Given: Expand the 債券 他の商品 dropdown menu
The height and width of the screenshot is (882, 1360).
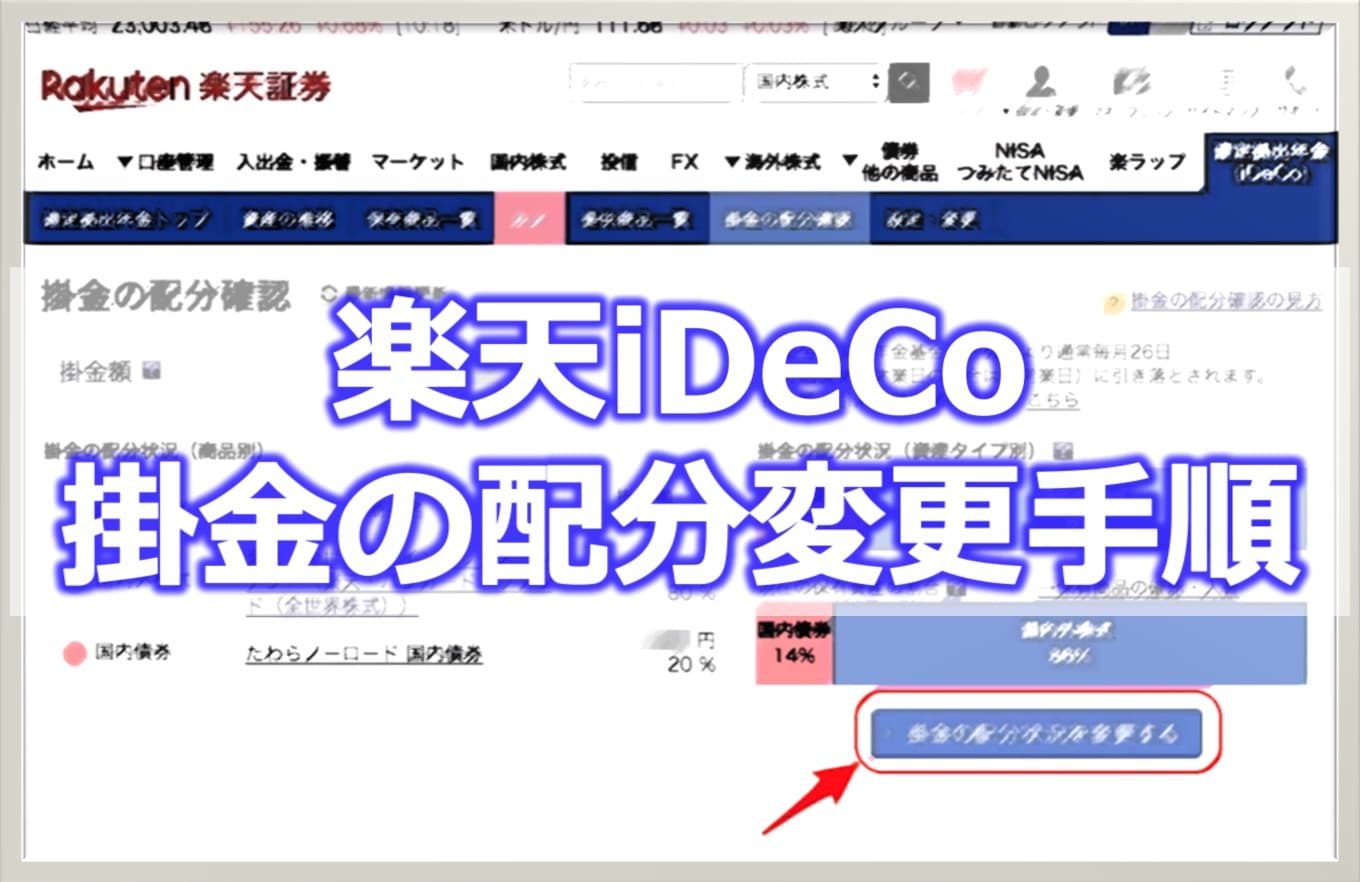Looking at the screenshot, I should point(890,162).
